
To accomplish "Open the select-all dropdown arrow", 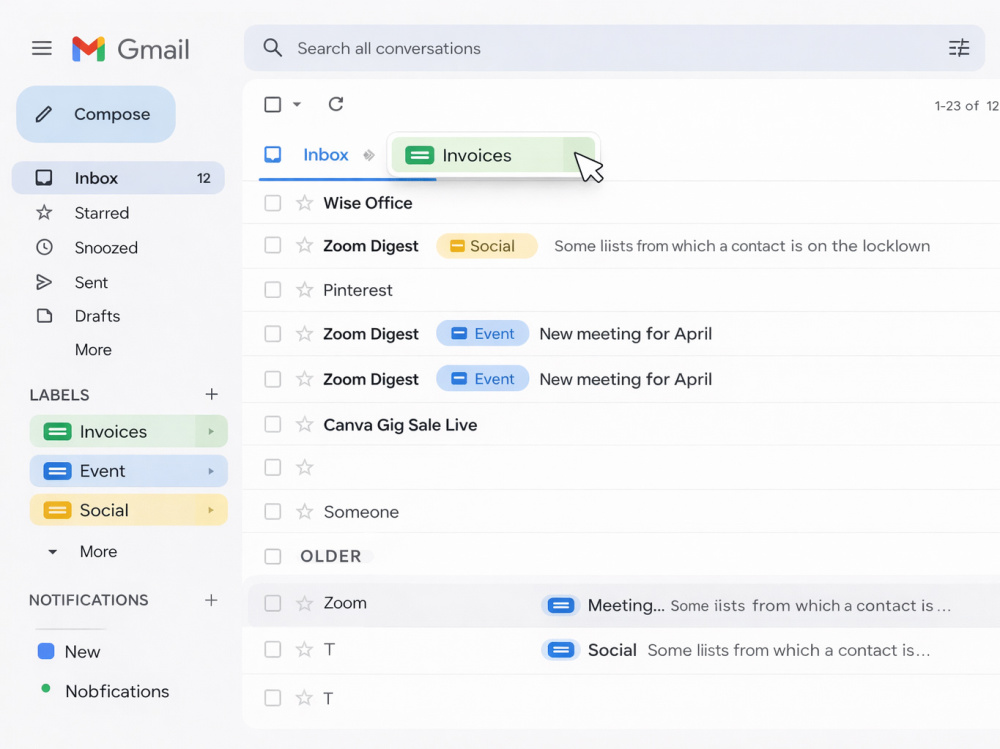I will tap(297, 104).
